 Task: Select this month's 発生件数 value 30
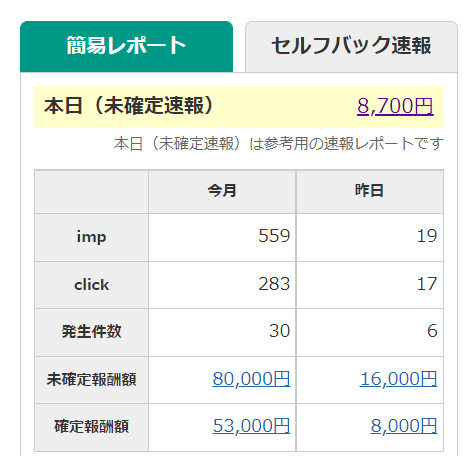(x=280, y=331)
